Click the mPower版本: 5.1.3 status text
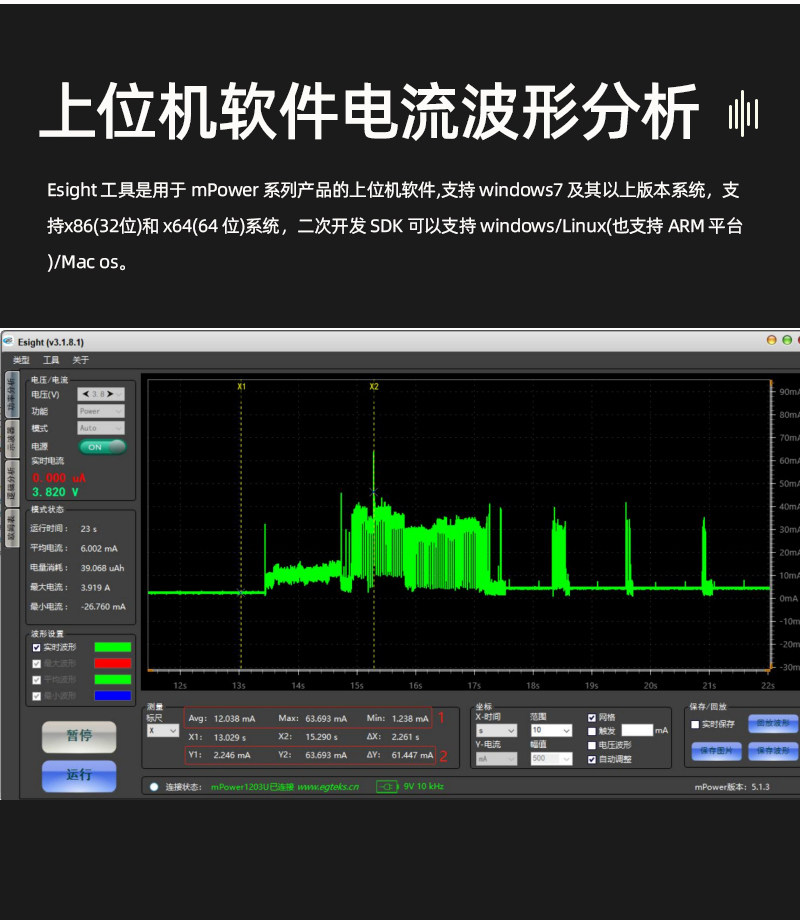Image resolution: width=800 pixels, height=920 pixels. pyautogui.click(x=732, y=787)
